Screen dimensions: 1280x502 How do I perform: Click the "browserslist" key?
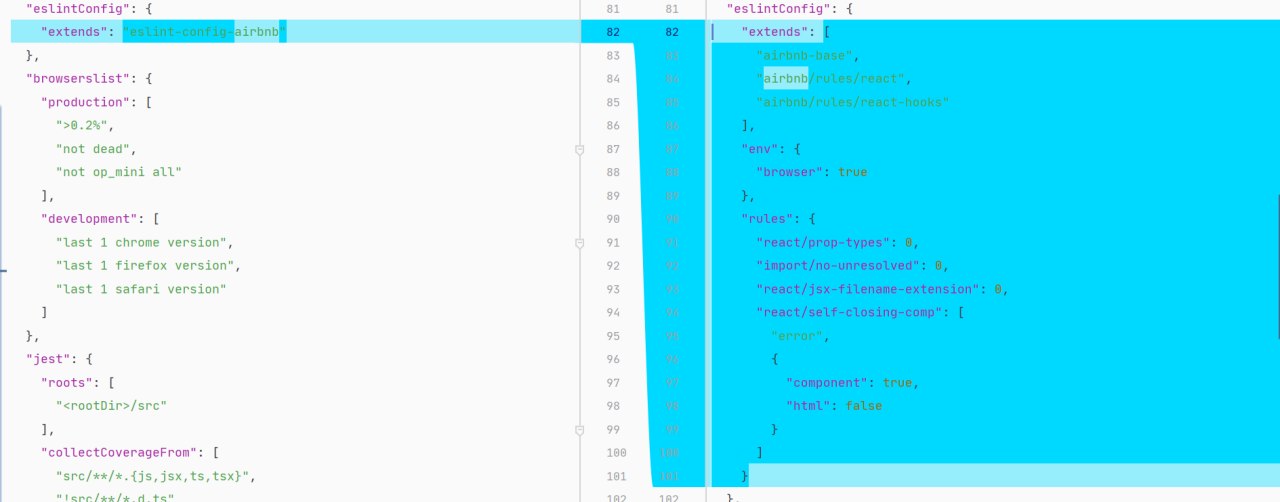(x=76, y=79)
